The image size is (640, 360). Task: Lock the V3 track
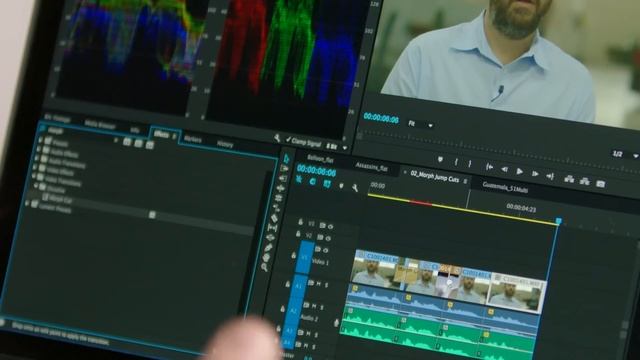pos(300,222)
